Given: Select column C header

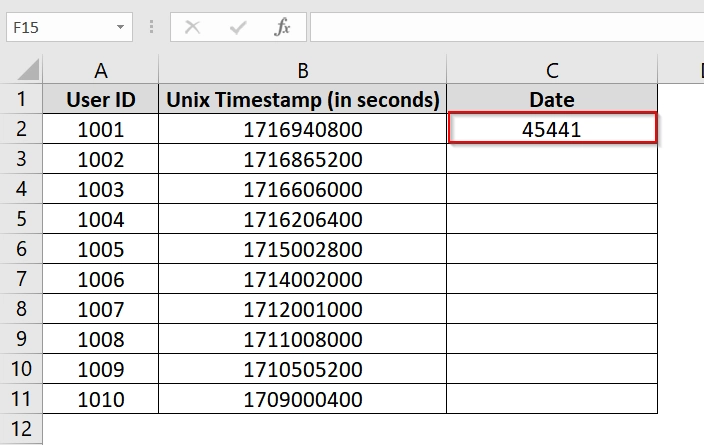Looking at the screenshot, I should click(552, 70).
